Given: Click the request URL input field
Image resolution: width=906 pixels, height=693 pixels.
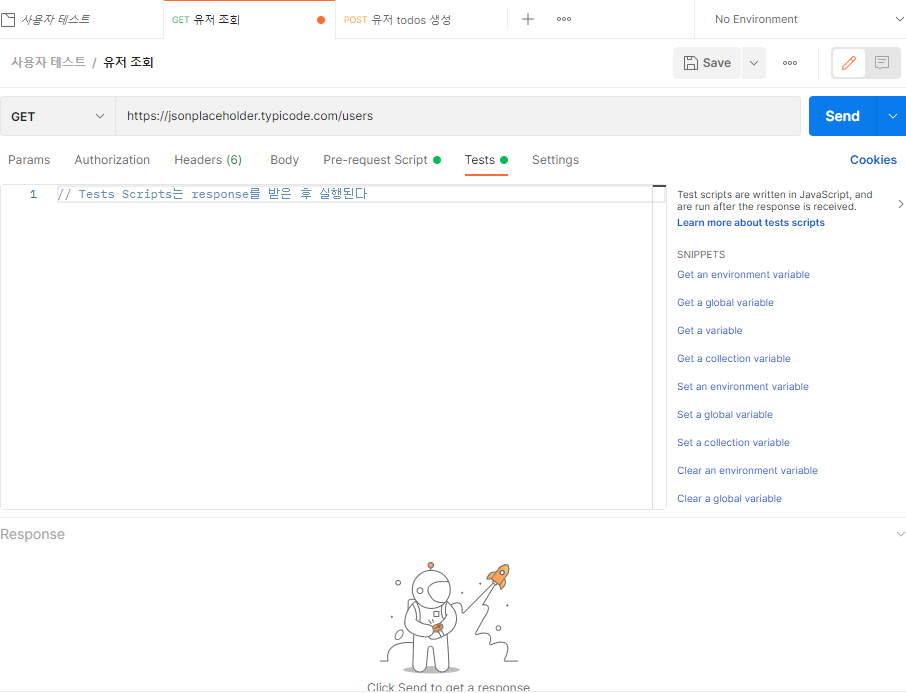Looking at the screenshot, I should coord(400,116).
